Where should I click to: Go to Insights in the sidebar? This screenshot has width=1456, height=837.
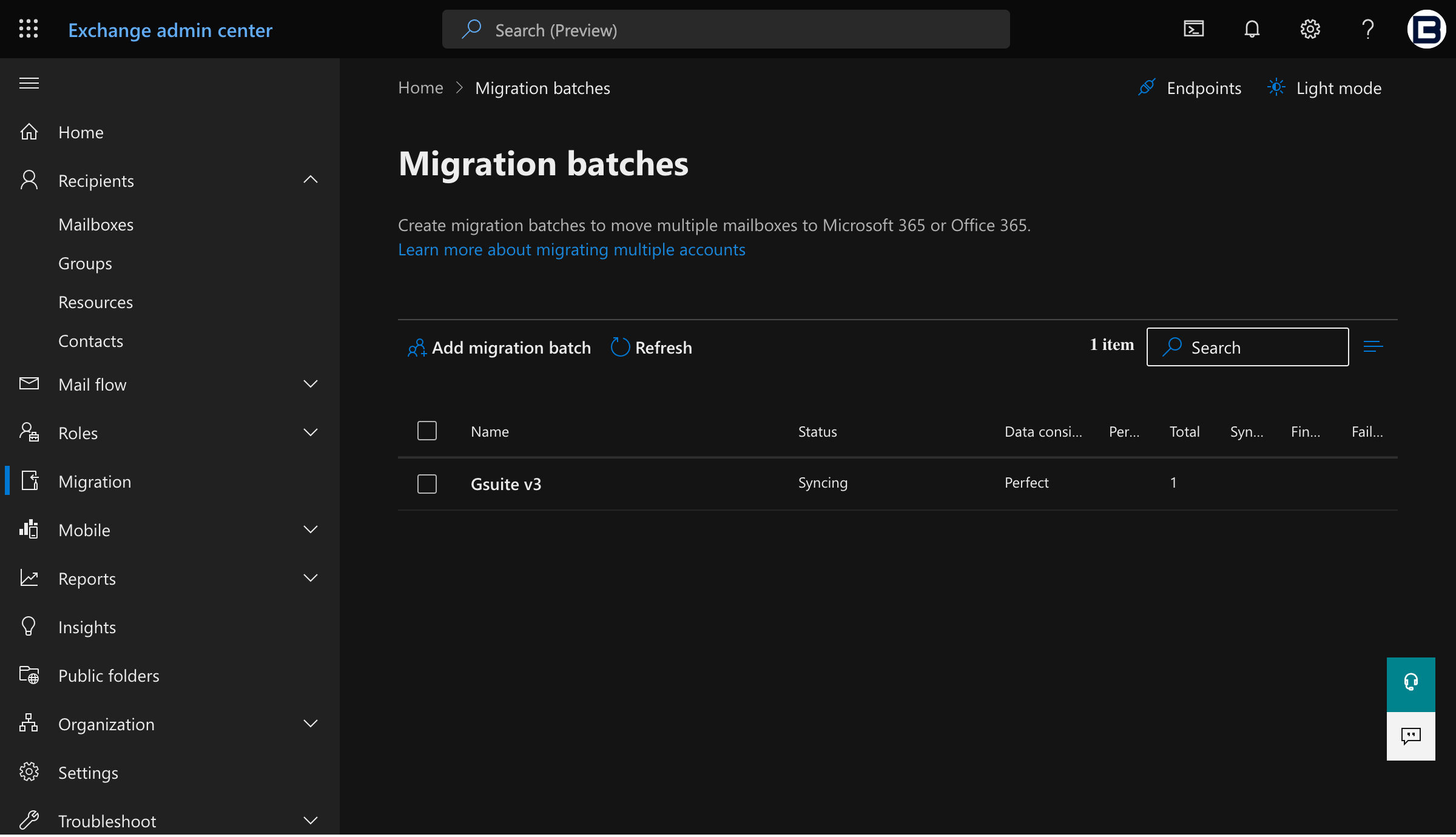click(87, 627)
